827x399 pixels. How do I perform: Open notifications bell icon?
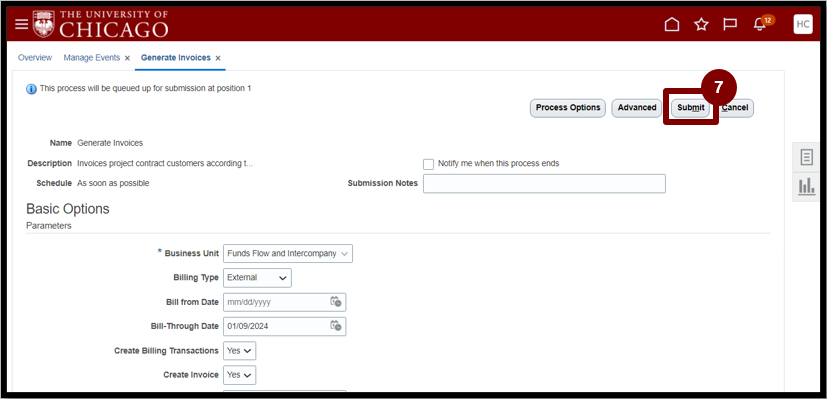760,25
